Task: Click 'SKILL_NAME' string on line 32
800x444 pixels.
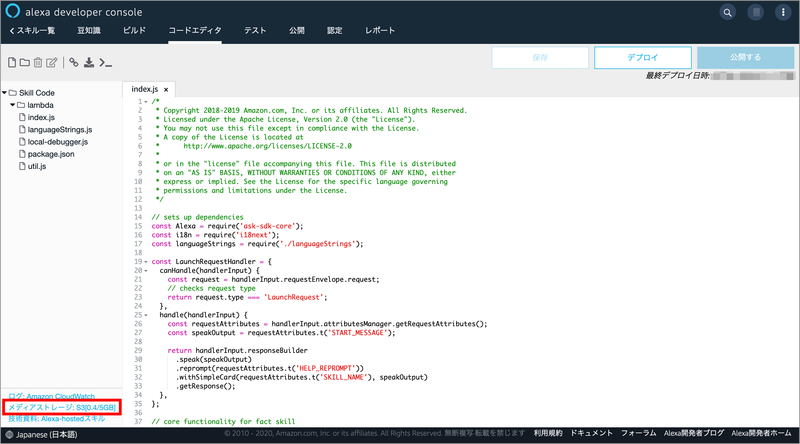Action: [x=343, y=377]
